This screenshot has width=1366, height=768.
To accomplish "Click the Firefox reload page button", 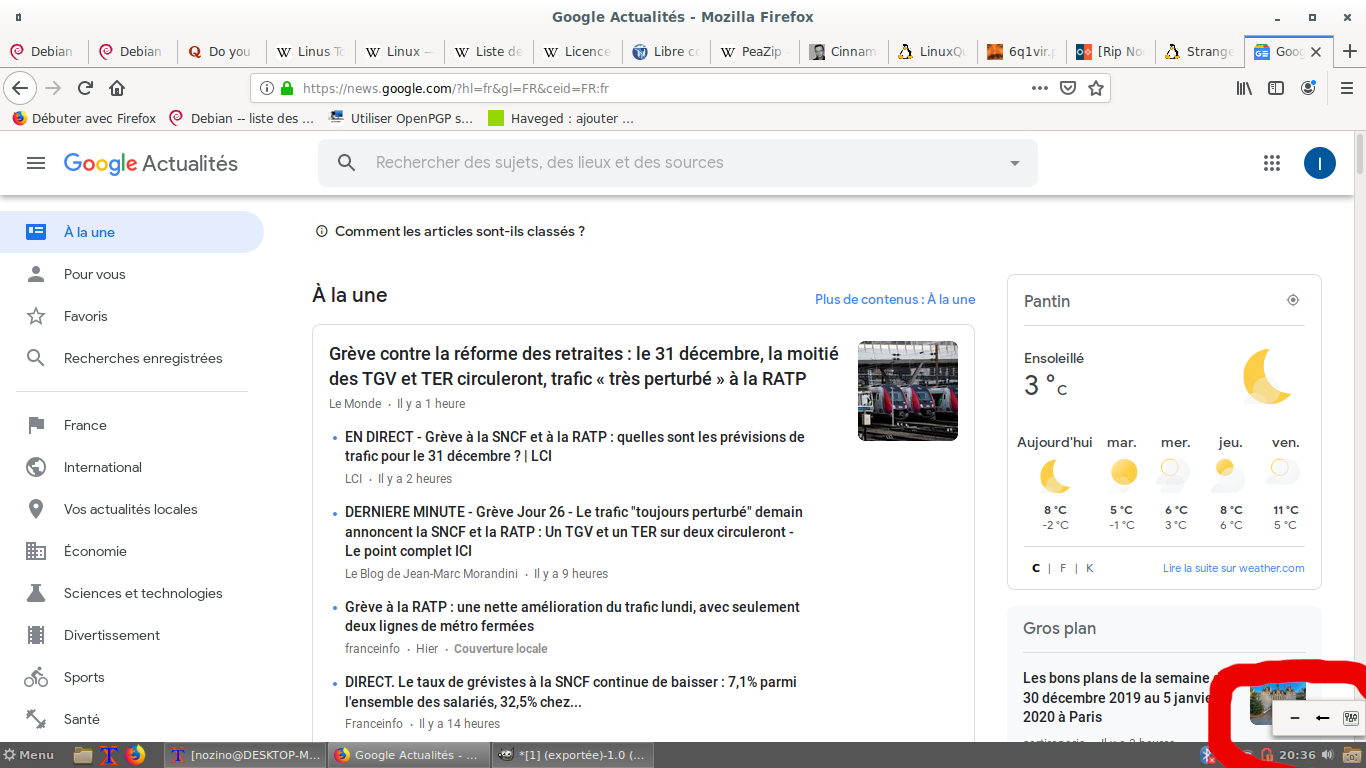I will tap(86, 88).
